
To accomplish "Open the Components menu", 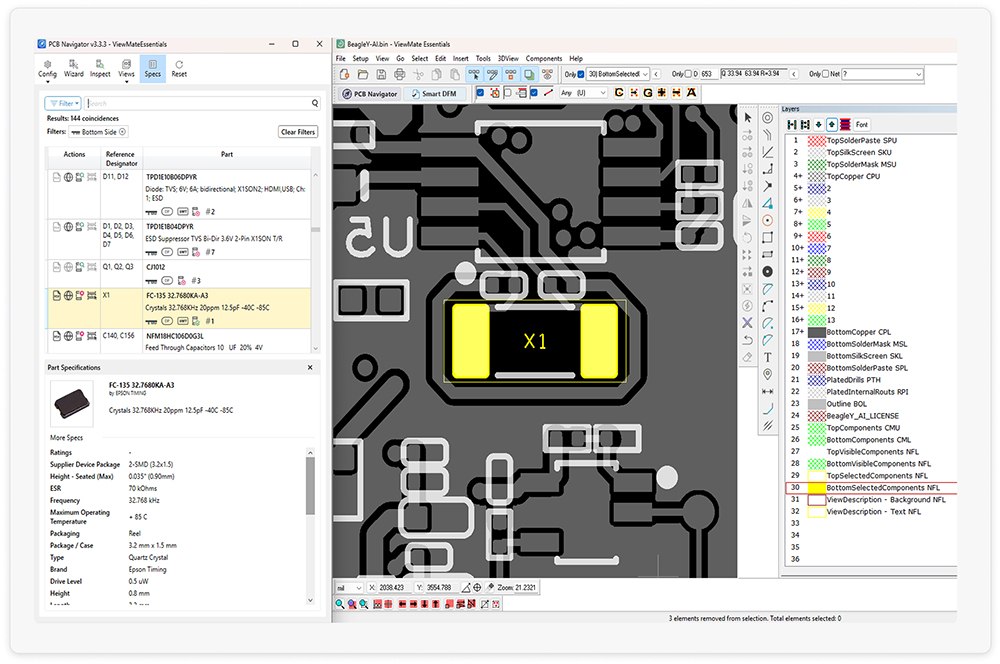I will click(x=544, y=59).
